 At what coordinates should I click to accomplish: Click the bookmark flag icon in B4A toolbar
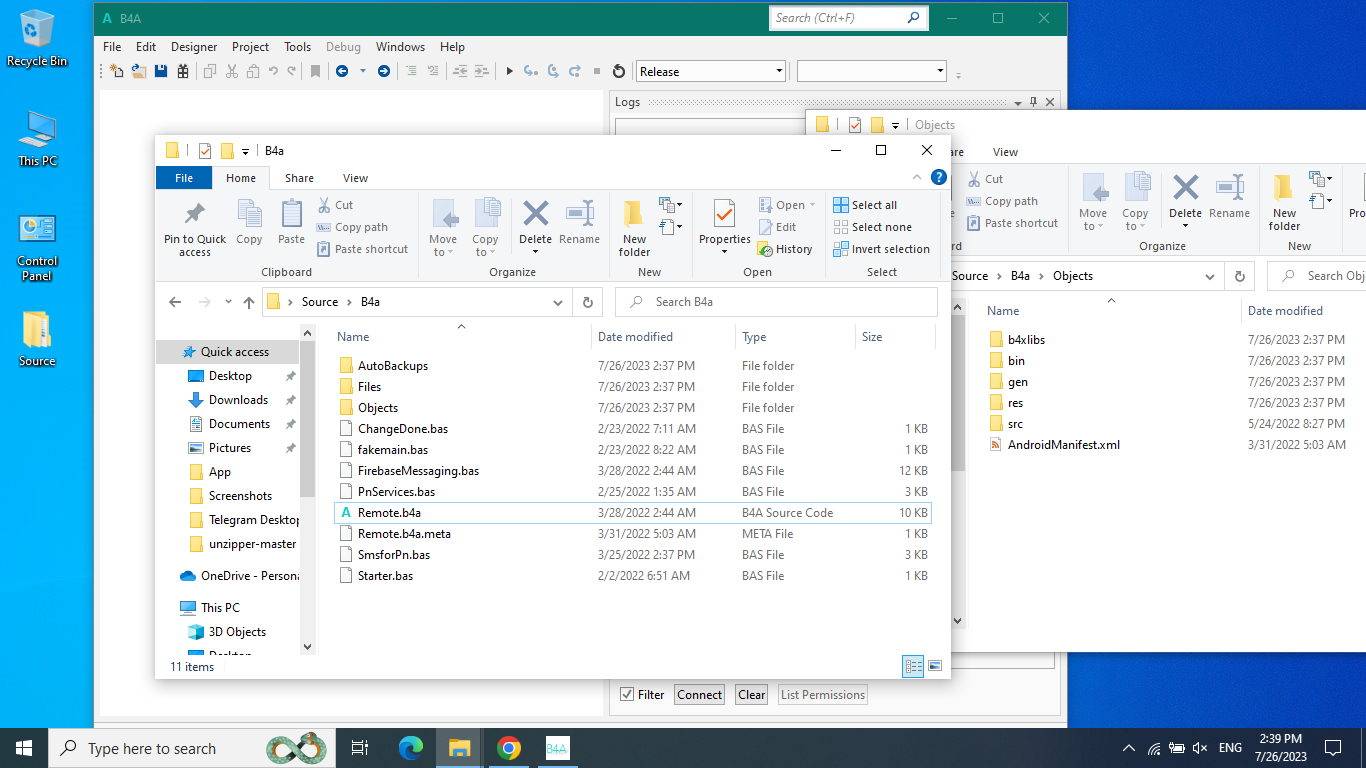[315, 71]
